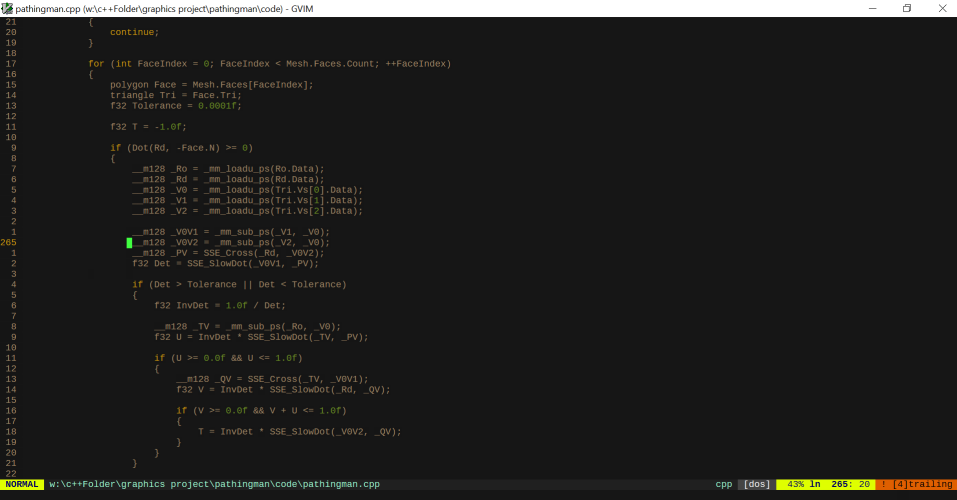The width and height of the screenshot is (957, 500).
Task: Click the '_V1 = _mm_loadu_ps(Tri.Vs[1].Data)' line
Action: (x=247, y=200)
